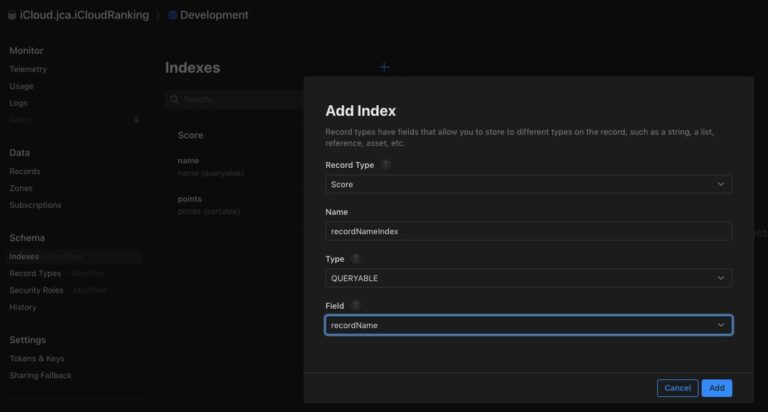768x412 pixels.
Task: Open Telemetry in the Monitor section
Action: tap(28, 69)
